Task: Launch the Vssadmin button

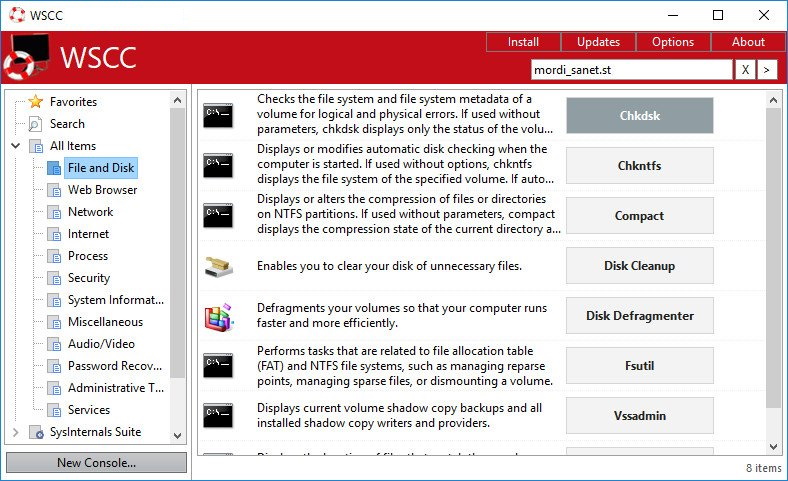Action: (x=640, y=416)
